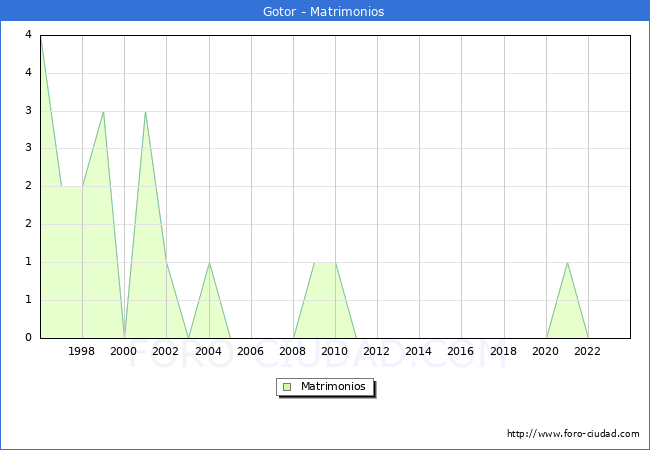Image resolution: width=650 pixels, height=450 pixels.
Task: Click the 'Gotor - Matrimonios' chart title
Action: [x=324, y=11]
